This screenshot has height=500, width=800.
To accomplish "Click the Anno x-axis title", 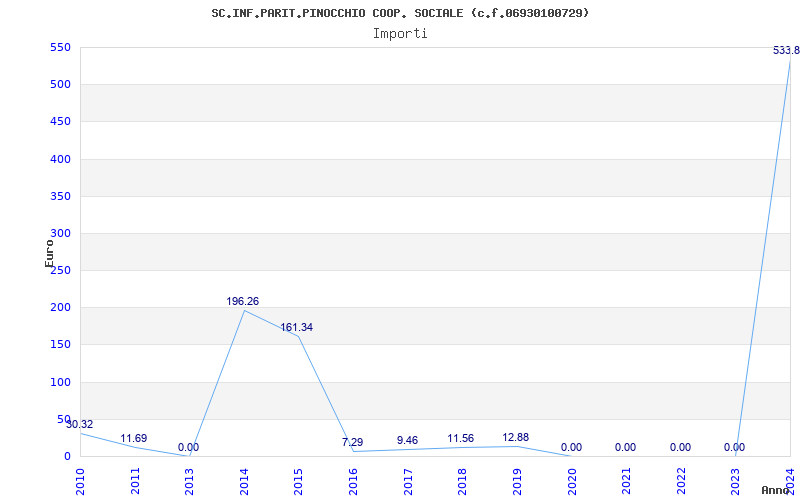I will 775,490.
